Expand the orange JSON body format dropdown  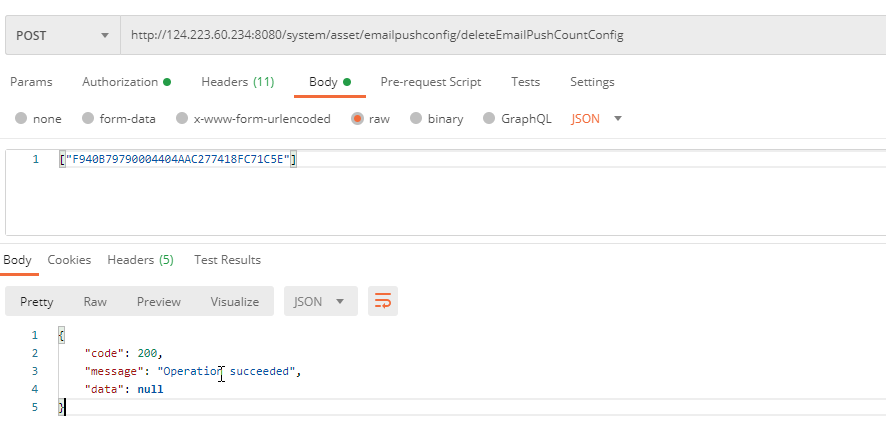tap(596, 119)
